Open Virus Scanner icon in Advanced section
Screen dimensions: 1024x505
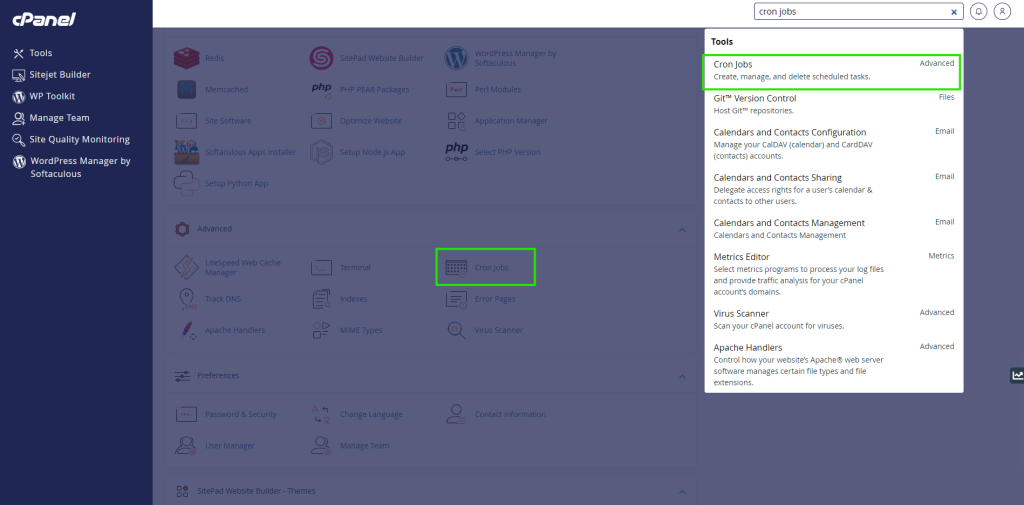456,330
